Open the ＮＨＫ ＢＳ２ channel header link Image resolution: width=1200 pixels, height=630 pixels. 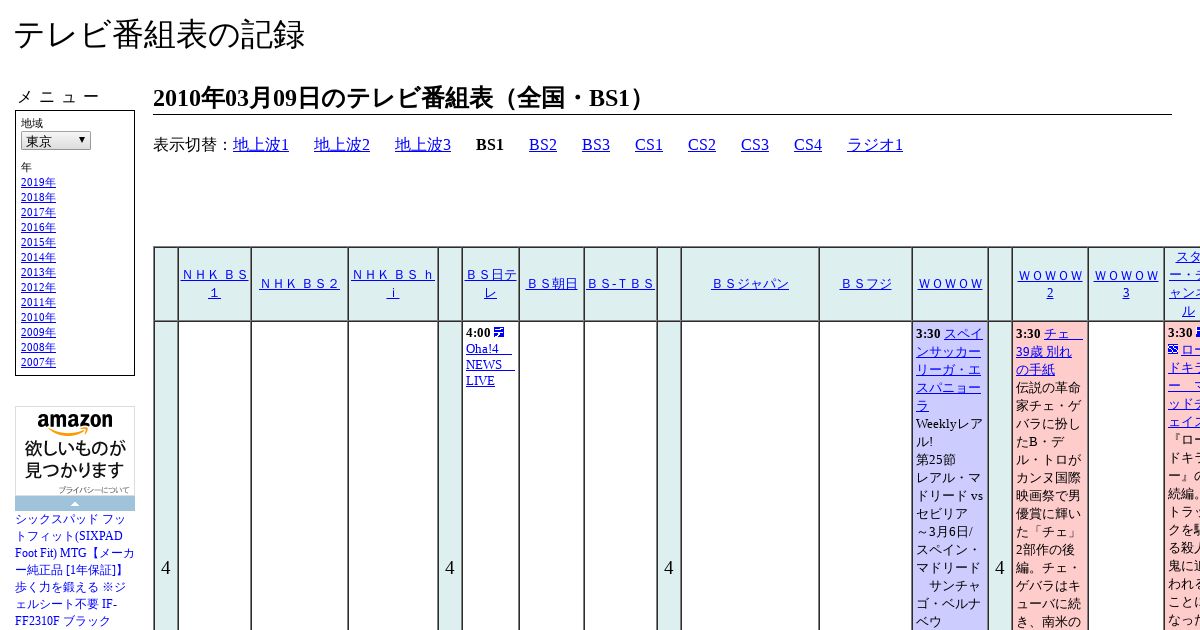pos(300,284)
